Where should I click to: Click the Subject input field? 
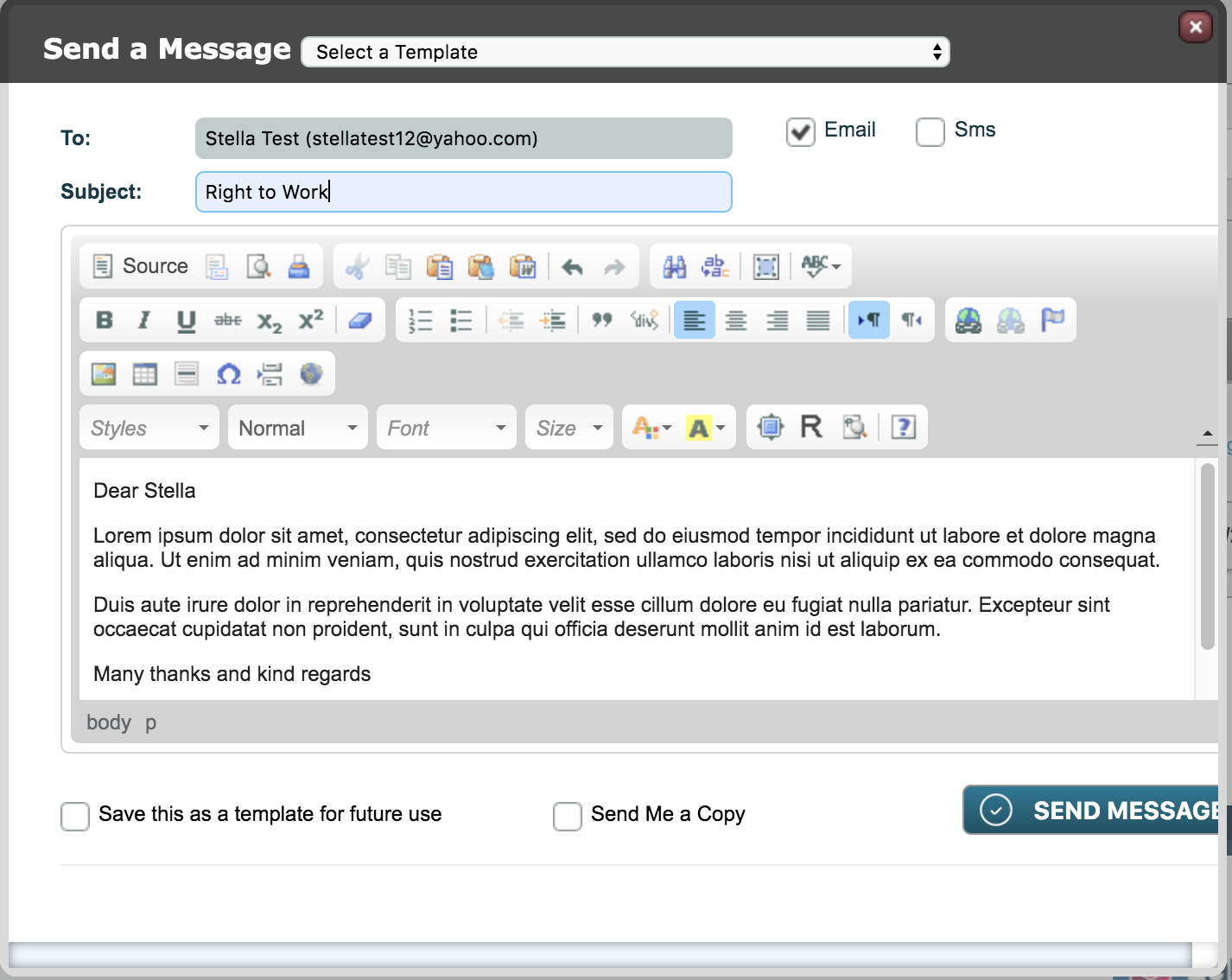coord(464,192)
